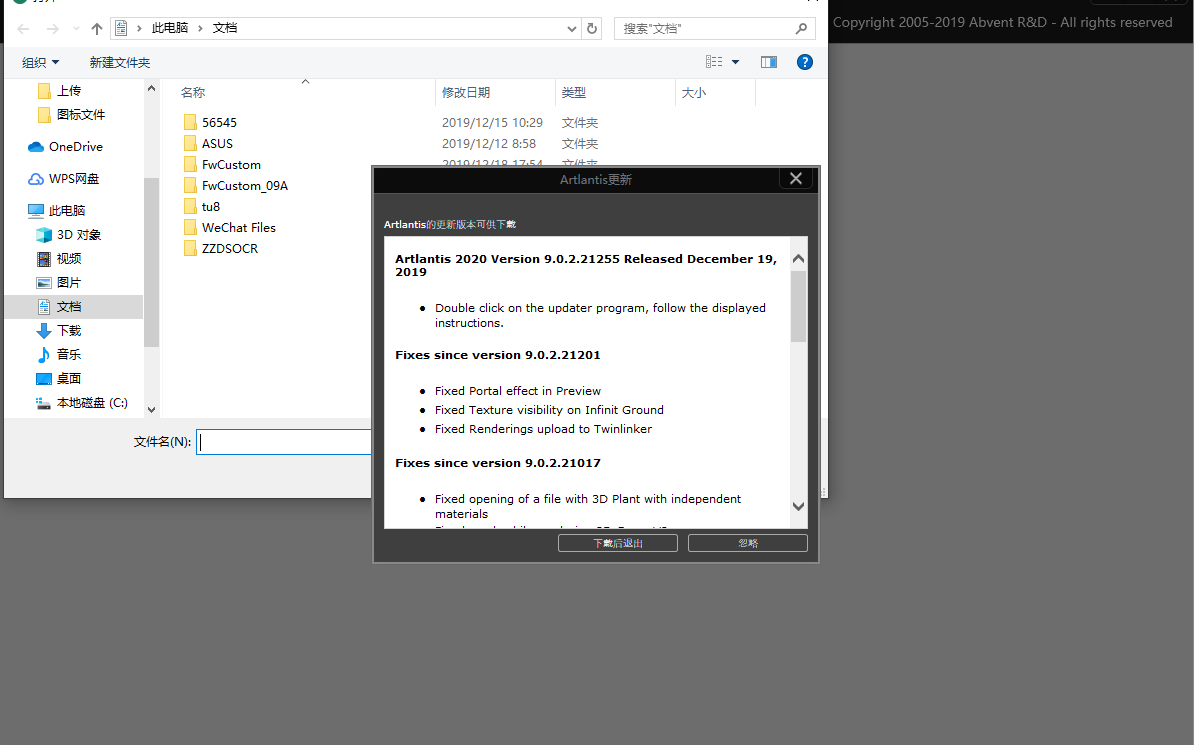Open the view options dropdown arrow
This screenshot has width=1194, height=745.
736,62
